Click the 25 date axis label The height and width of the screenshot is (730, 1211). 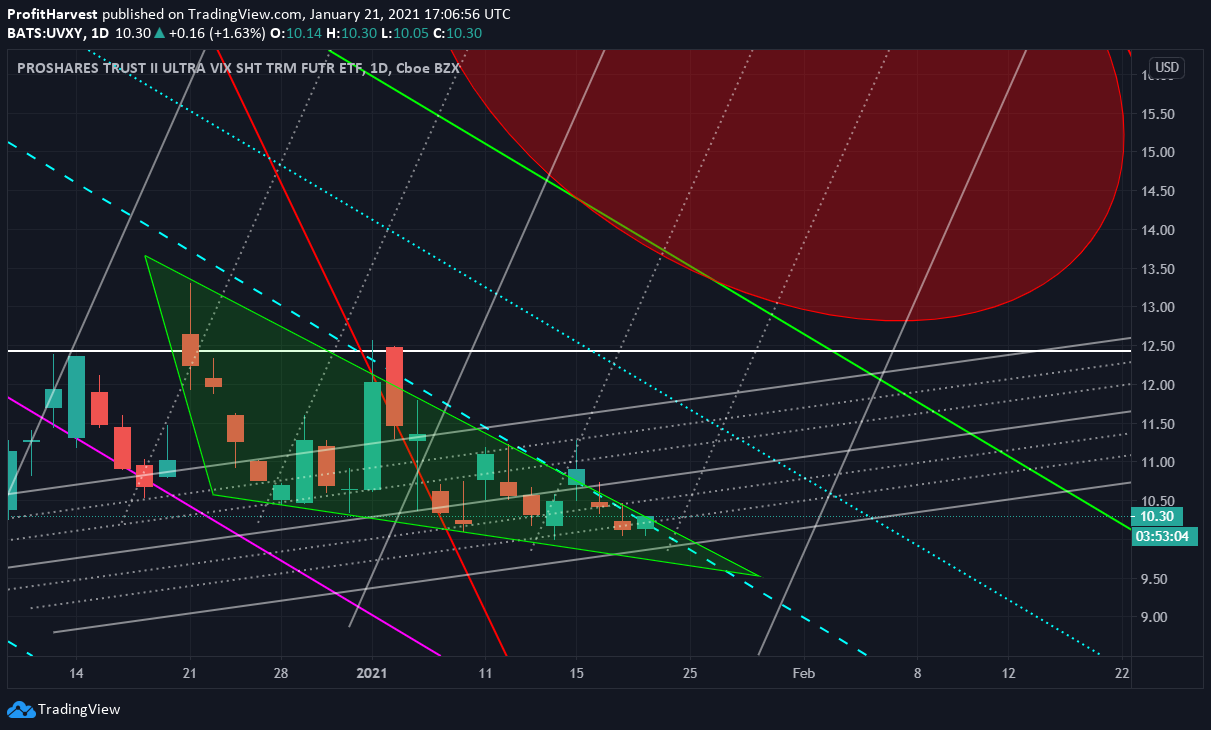[689, 673]
